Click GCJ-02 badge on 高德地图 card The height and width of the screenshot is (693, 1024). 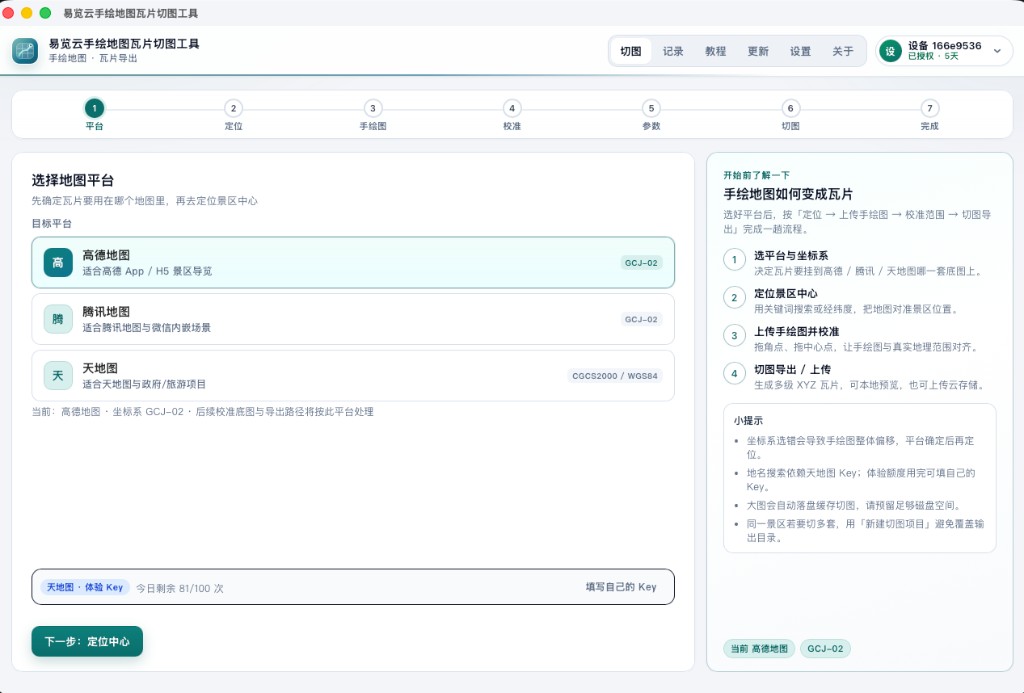pos(641,263)
